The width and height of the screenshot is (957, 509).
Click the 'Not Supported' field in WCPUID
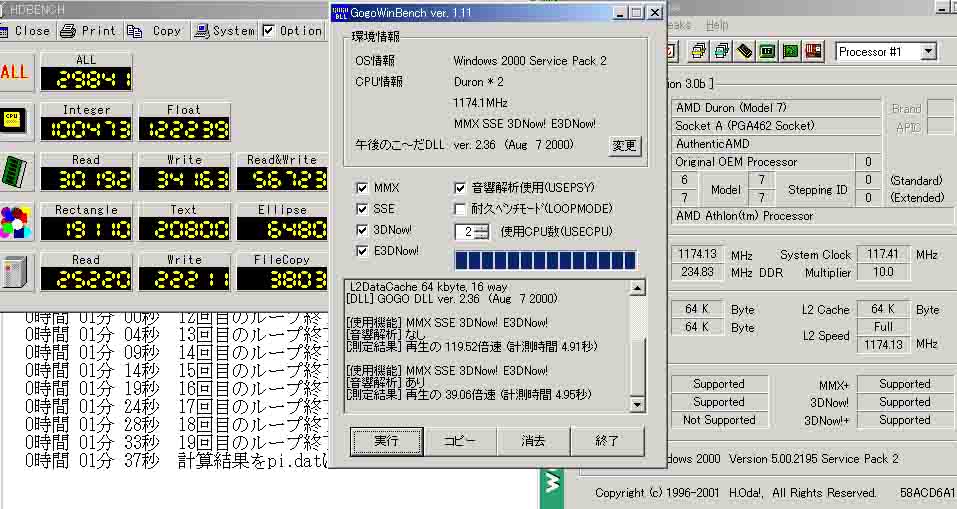pos(719,420)
